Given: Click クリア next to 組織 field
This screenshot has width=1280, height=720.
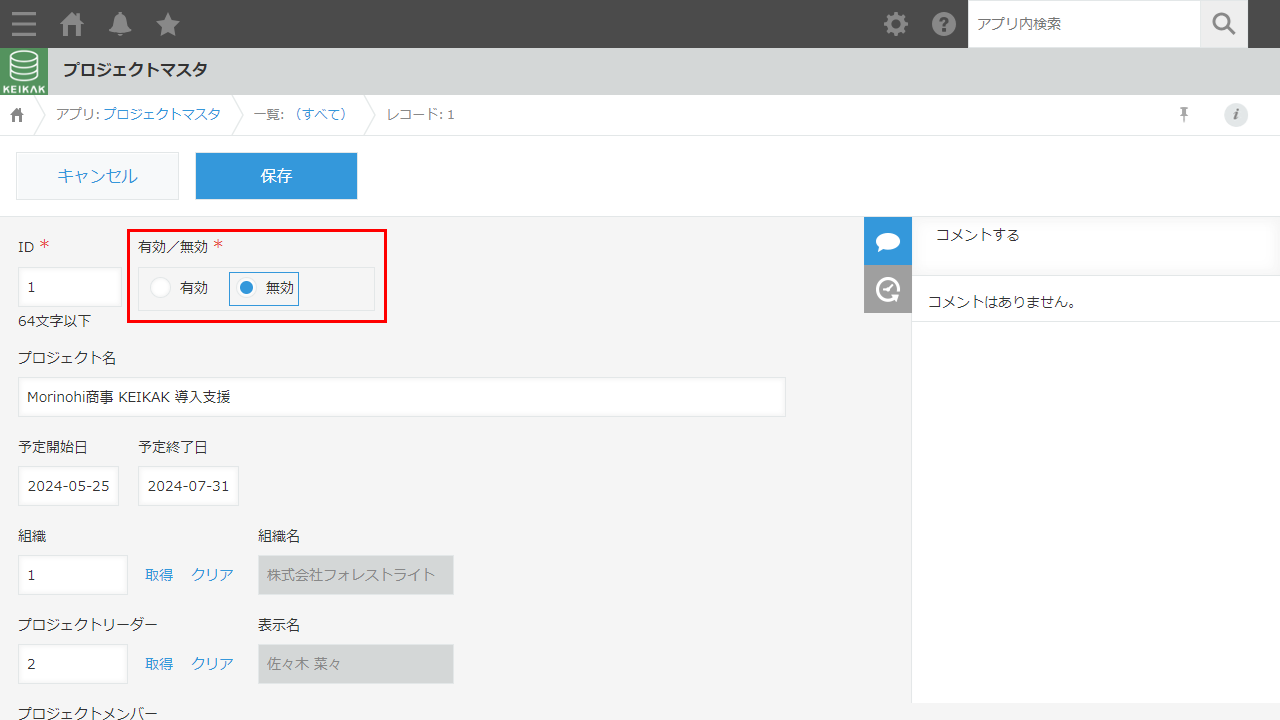Looking at the screenshot, I should pyautogui.click(x=212, y=575).
